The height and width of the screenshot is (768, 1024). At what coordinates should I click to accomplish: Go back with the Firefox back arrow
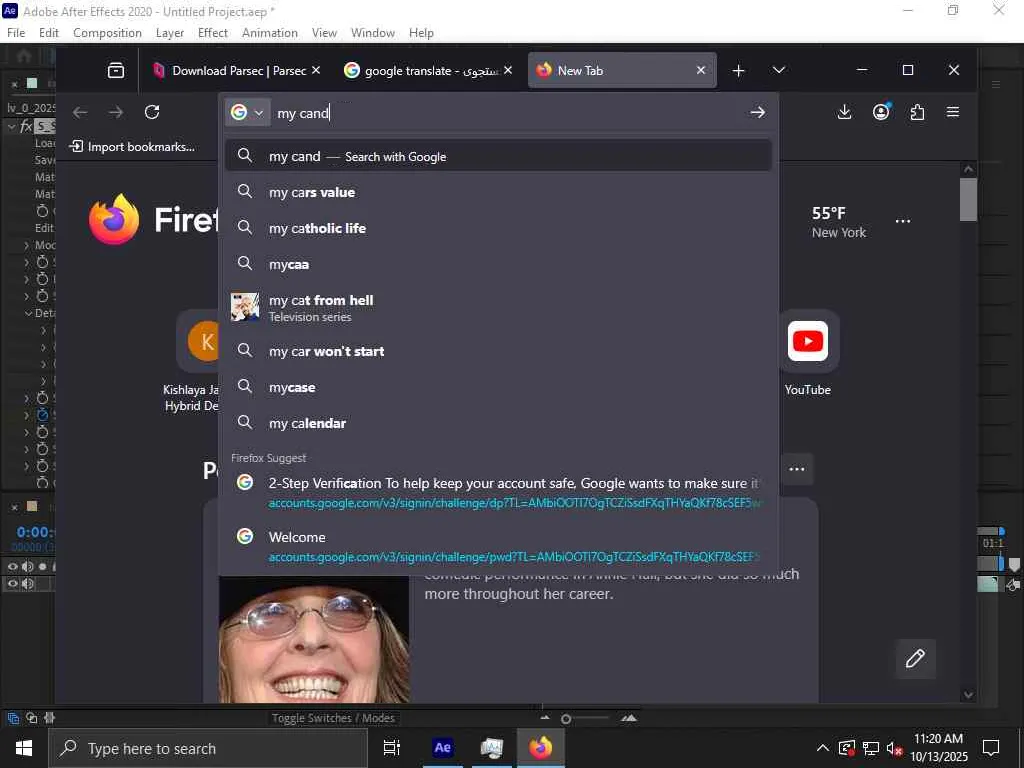pos(80,112)
